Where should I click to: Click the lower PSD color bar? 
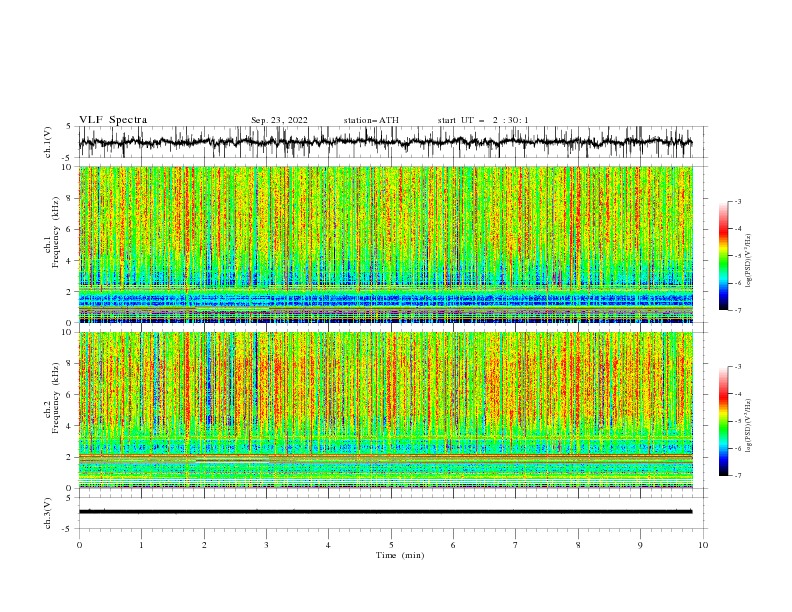[x=723, y=421]
